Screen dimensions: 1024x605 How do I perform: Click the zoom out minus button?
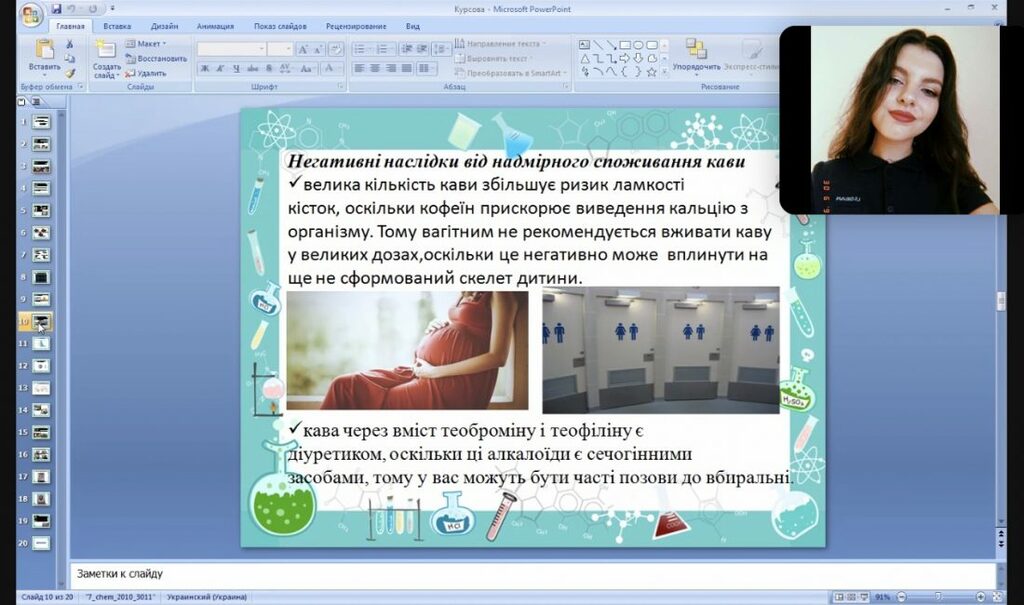(901, 597)
